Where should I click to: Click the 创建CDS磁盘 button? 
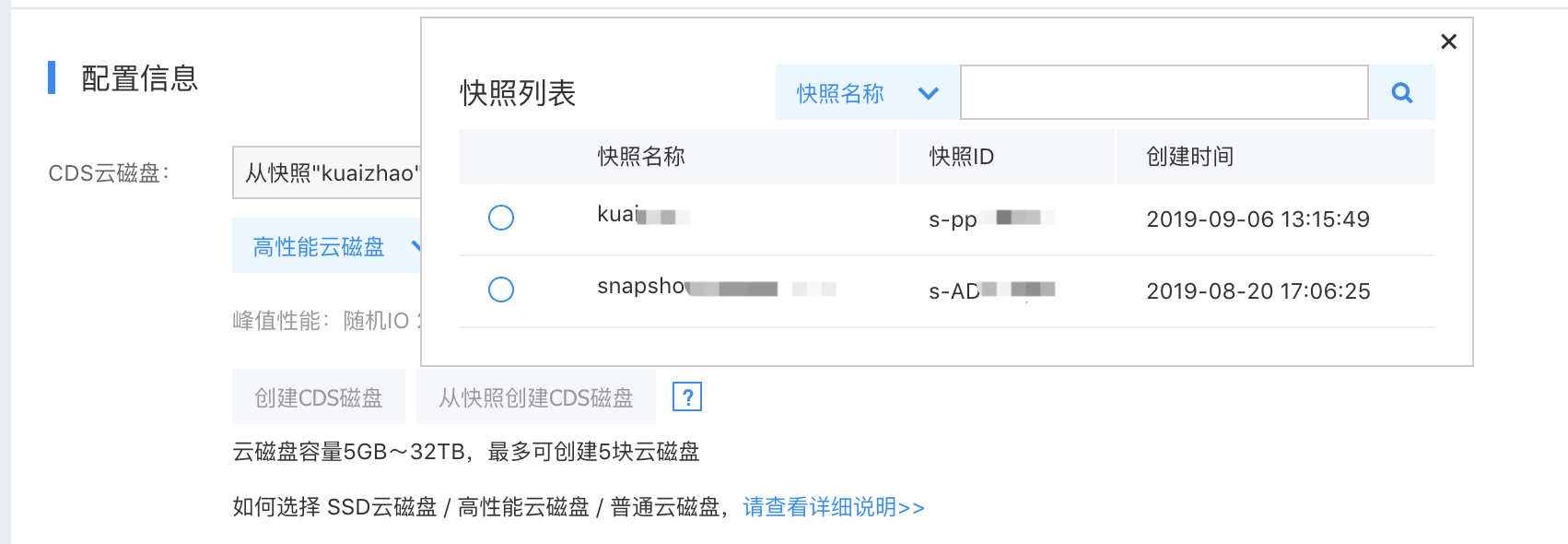click(319, 397)
